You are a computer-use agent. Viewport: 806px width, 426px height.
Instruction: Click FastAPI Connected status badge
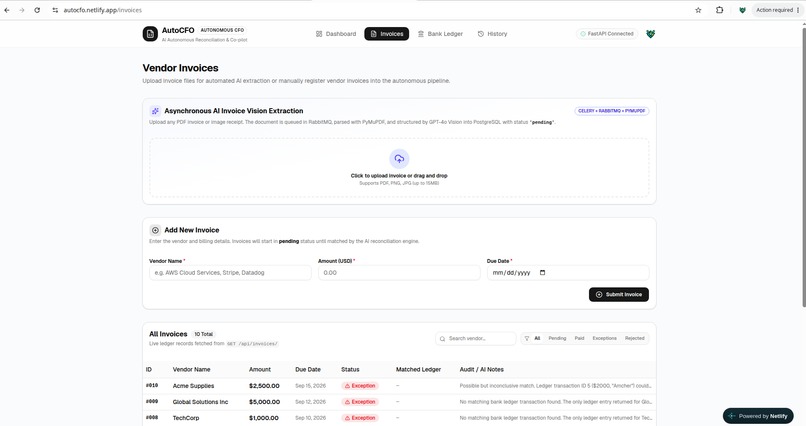pos(607,34)
